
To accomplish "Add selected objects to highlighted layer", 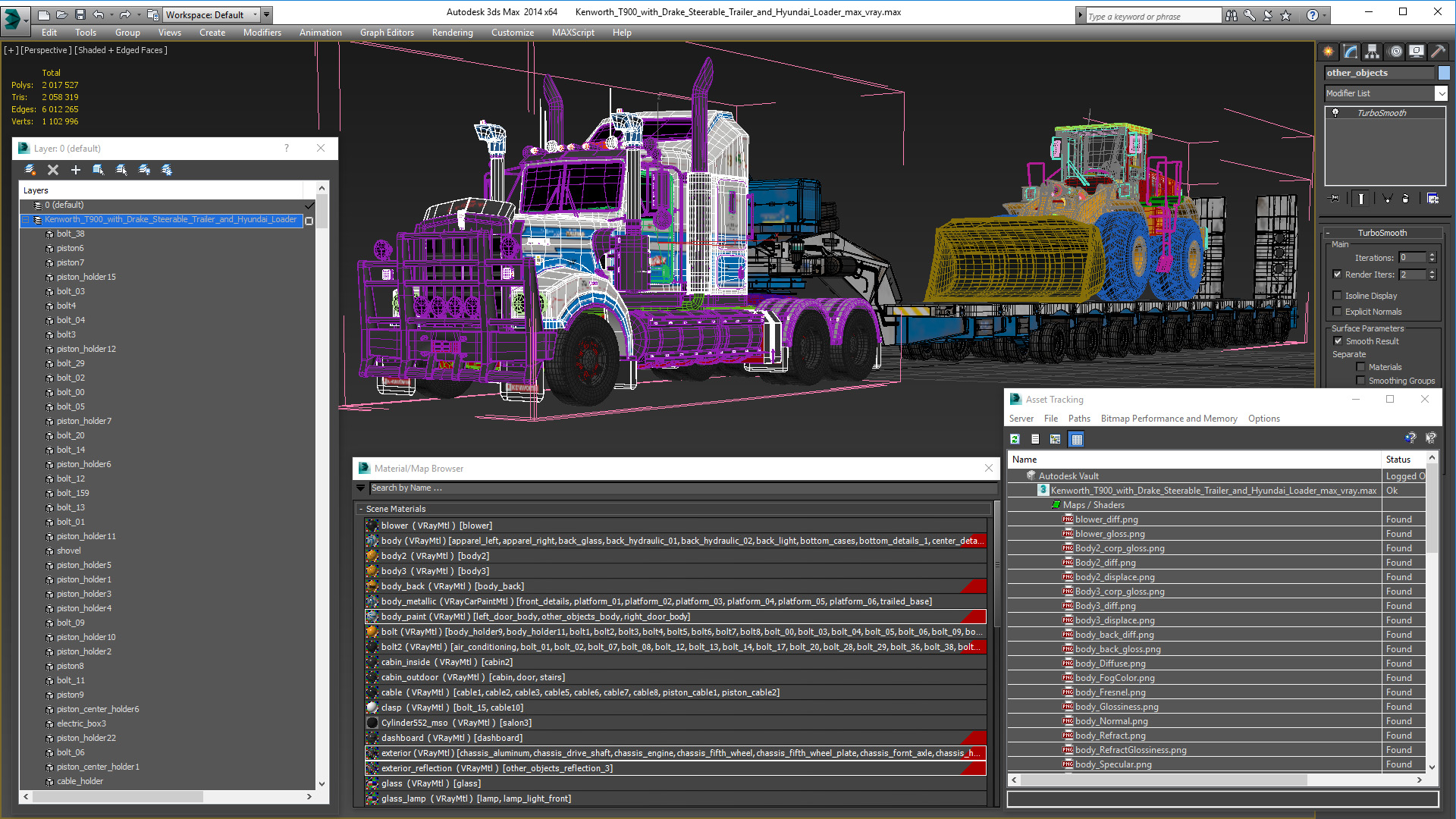I will click(x=76, y=170).
